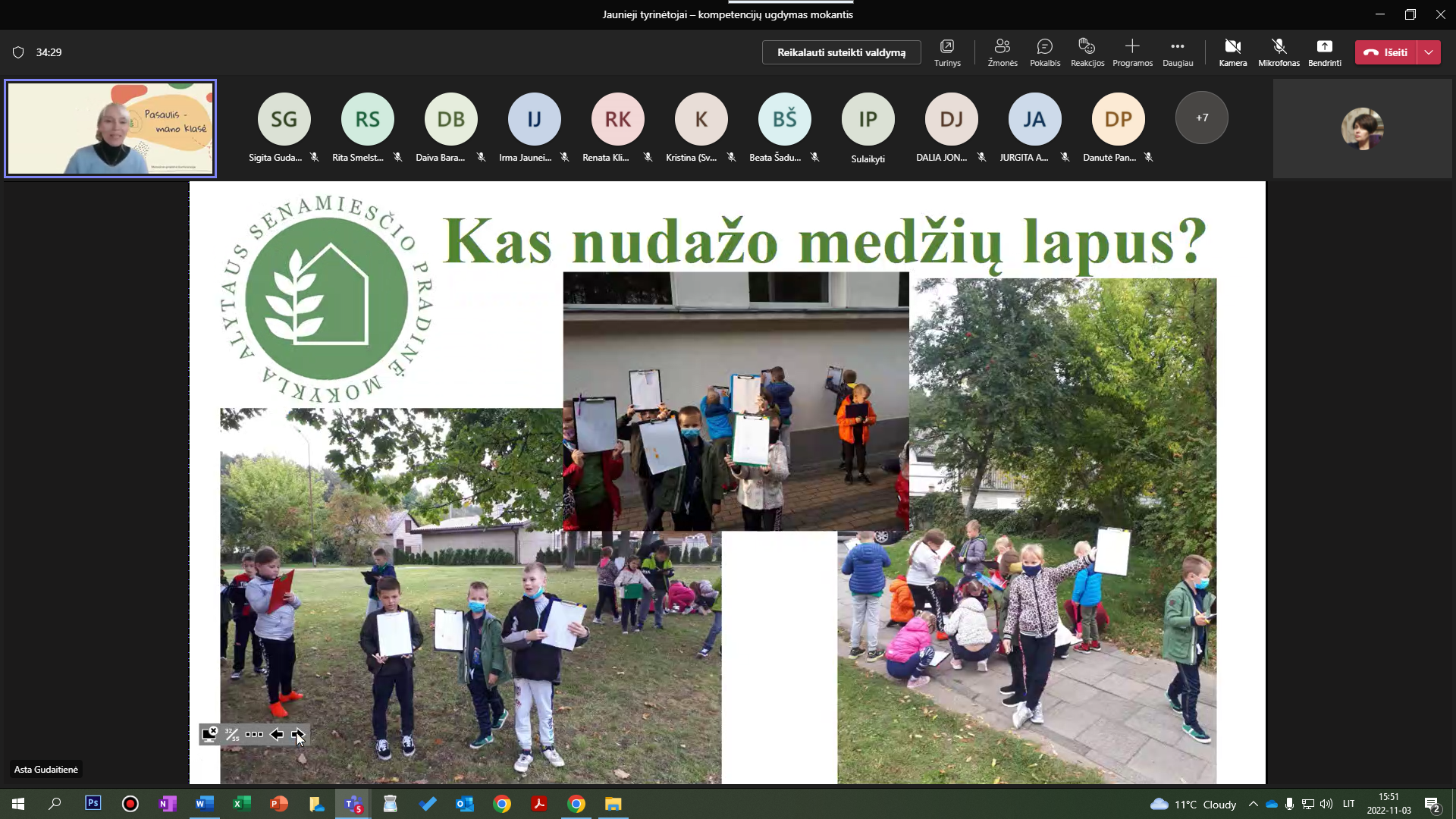Click Reikalauti suteikti valdymą button
This screenshot has width=1456, height=819.
pyautogui.click(x=841, y=52)
